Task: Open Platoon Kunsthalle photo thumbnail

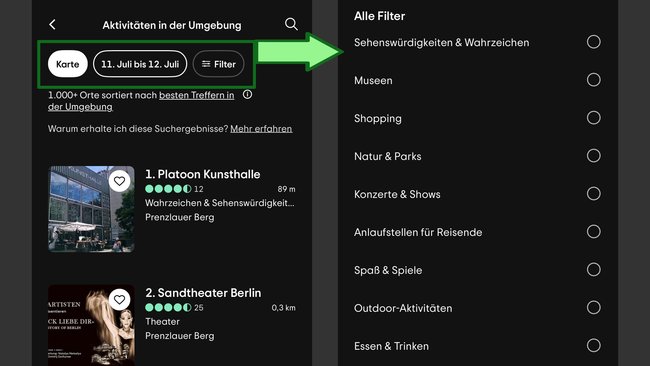Action: 91,209
